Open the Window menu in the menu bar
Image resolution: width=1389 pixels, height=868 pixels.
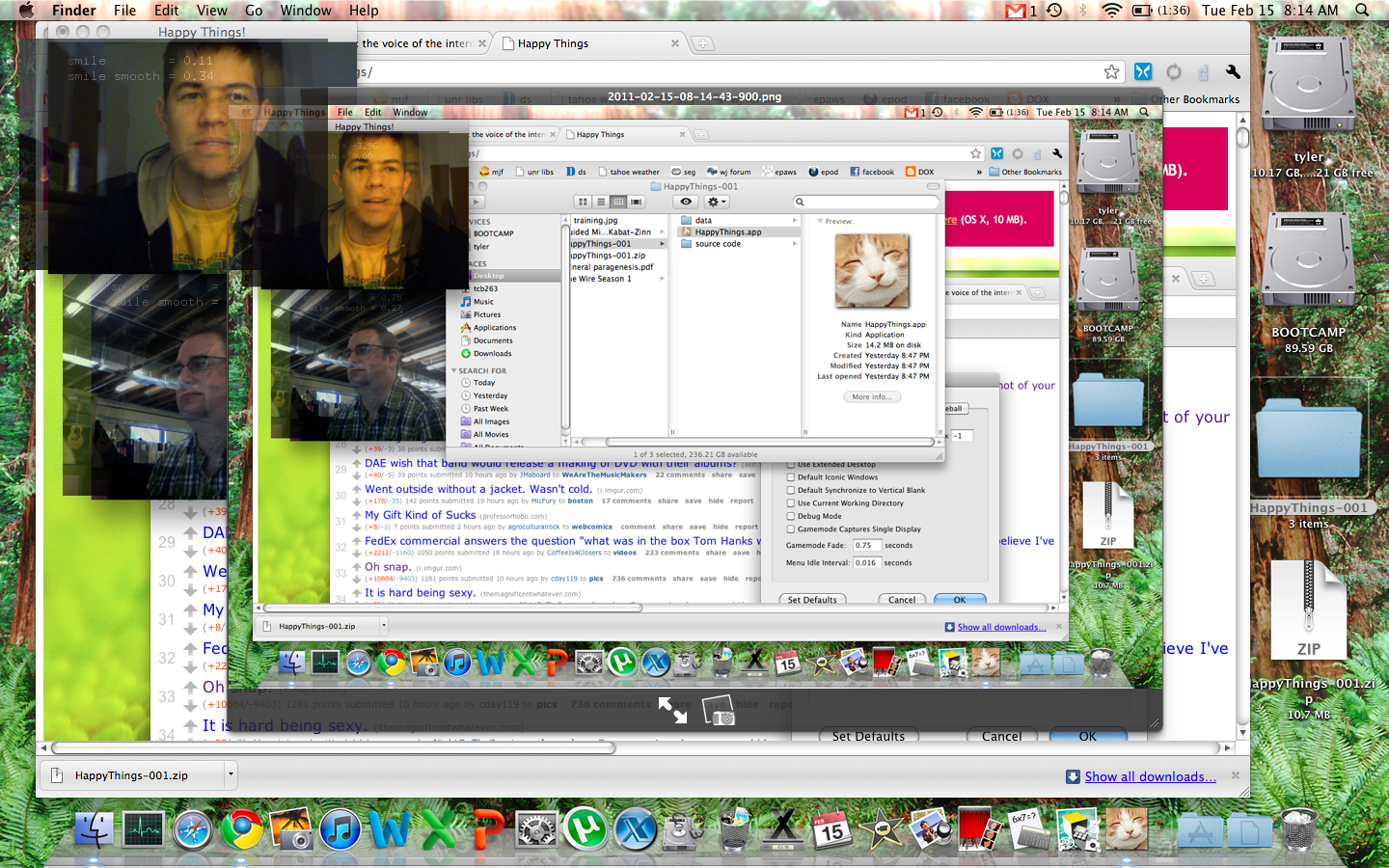[305, 11]
